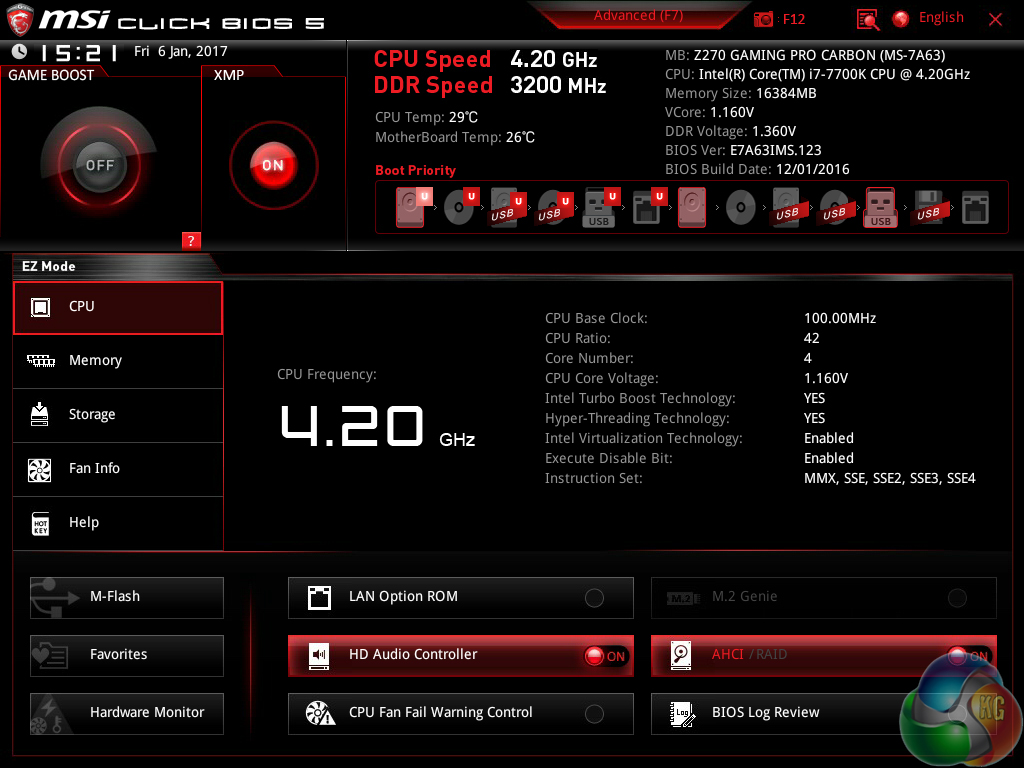1024x768 pixels.
Task: Open the Help hot key section
Action: click(x=118, y=524)
